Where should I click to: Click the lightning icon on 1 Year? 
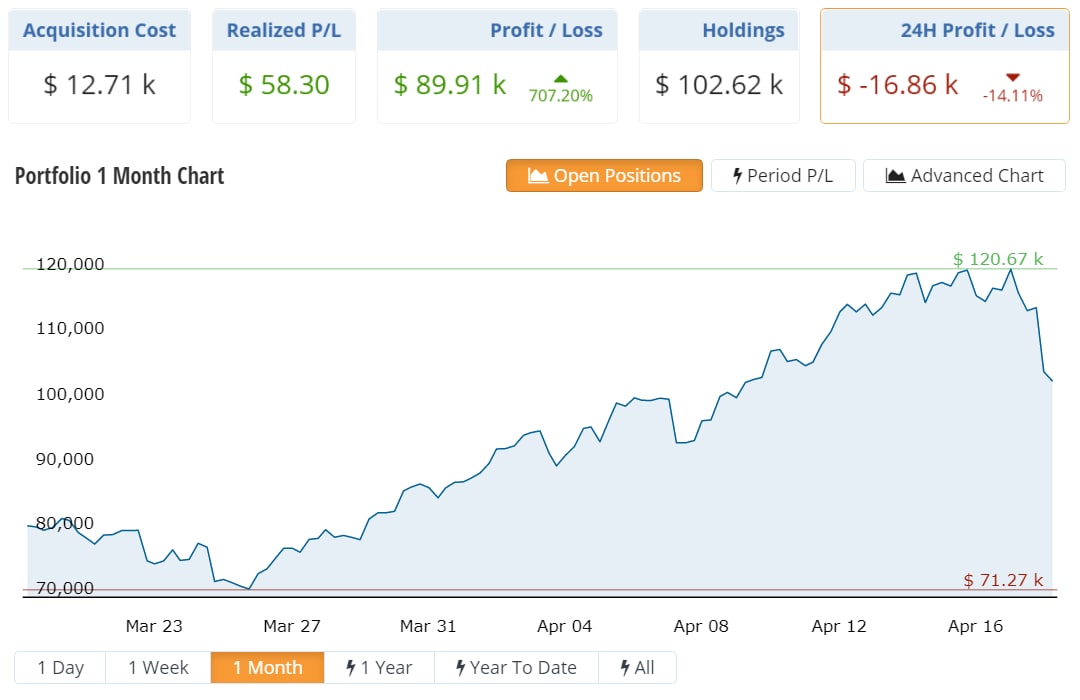tap(351, 667)
